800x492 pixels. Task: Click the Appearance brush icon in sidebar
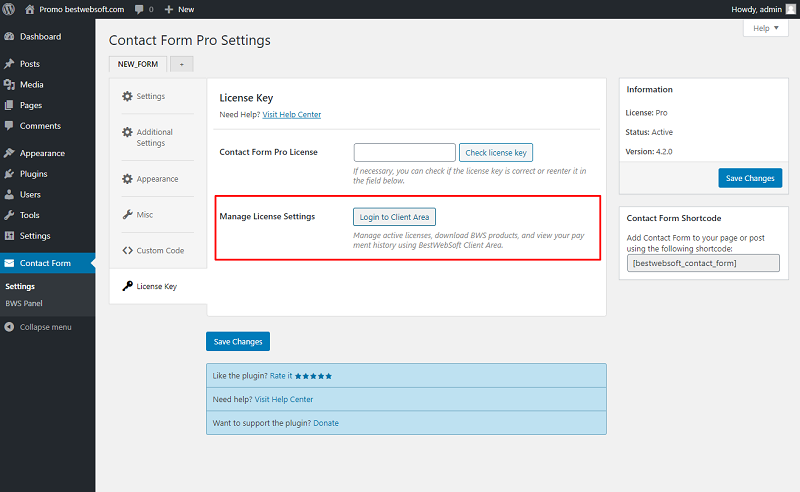9,153
